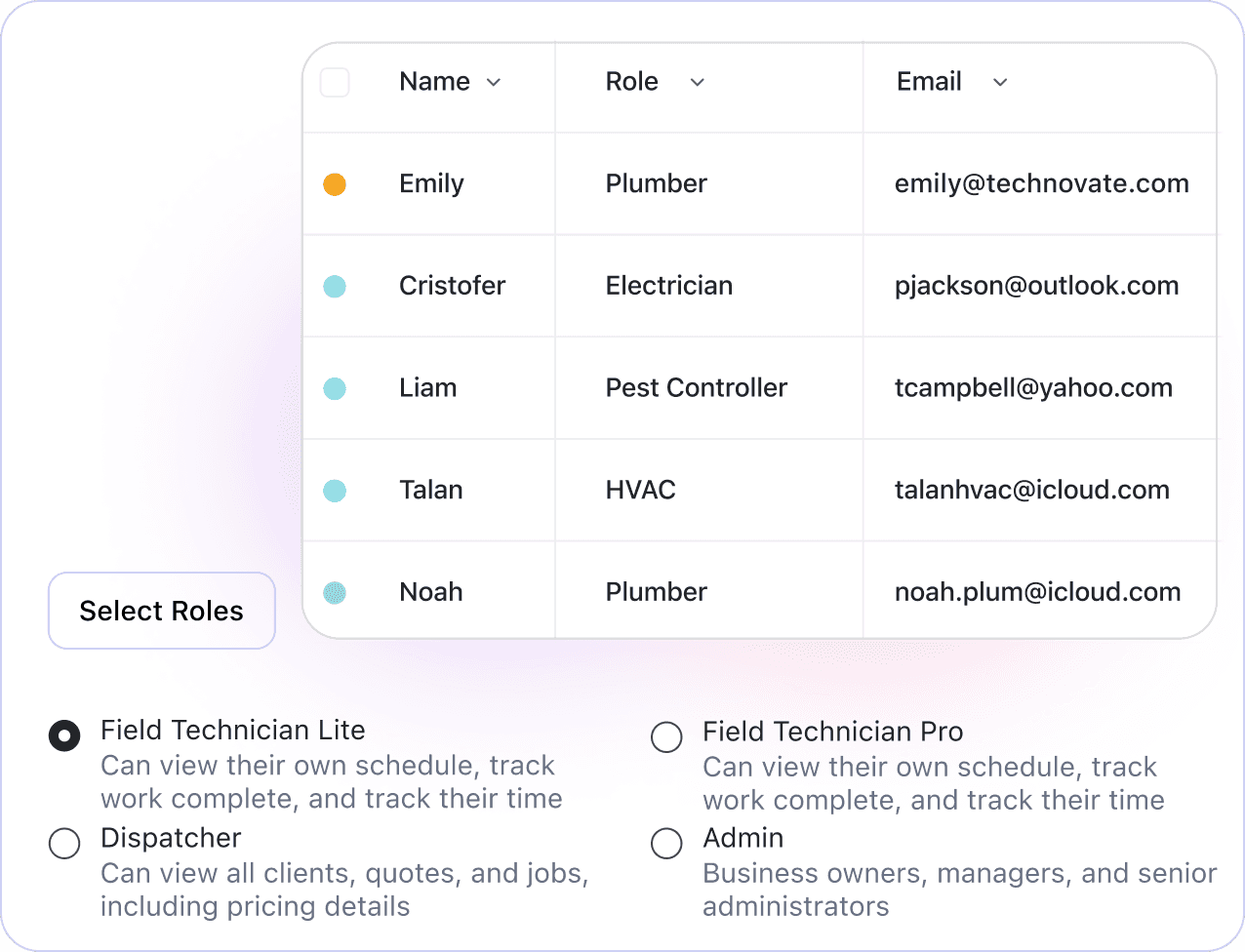1245x952 pixels.
Task: Click the noah.plum@icloud.com email cell
Action: [1037, 592]
